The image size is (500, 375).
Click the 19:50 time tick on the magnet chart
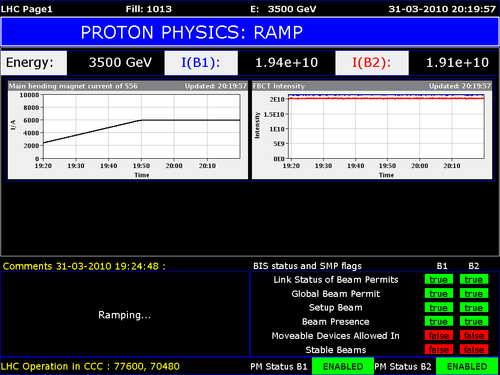tap(141, 166)
